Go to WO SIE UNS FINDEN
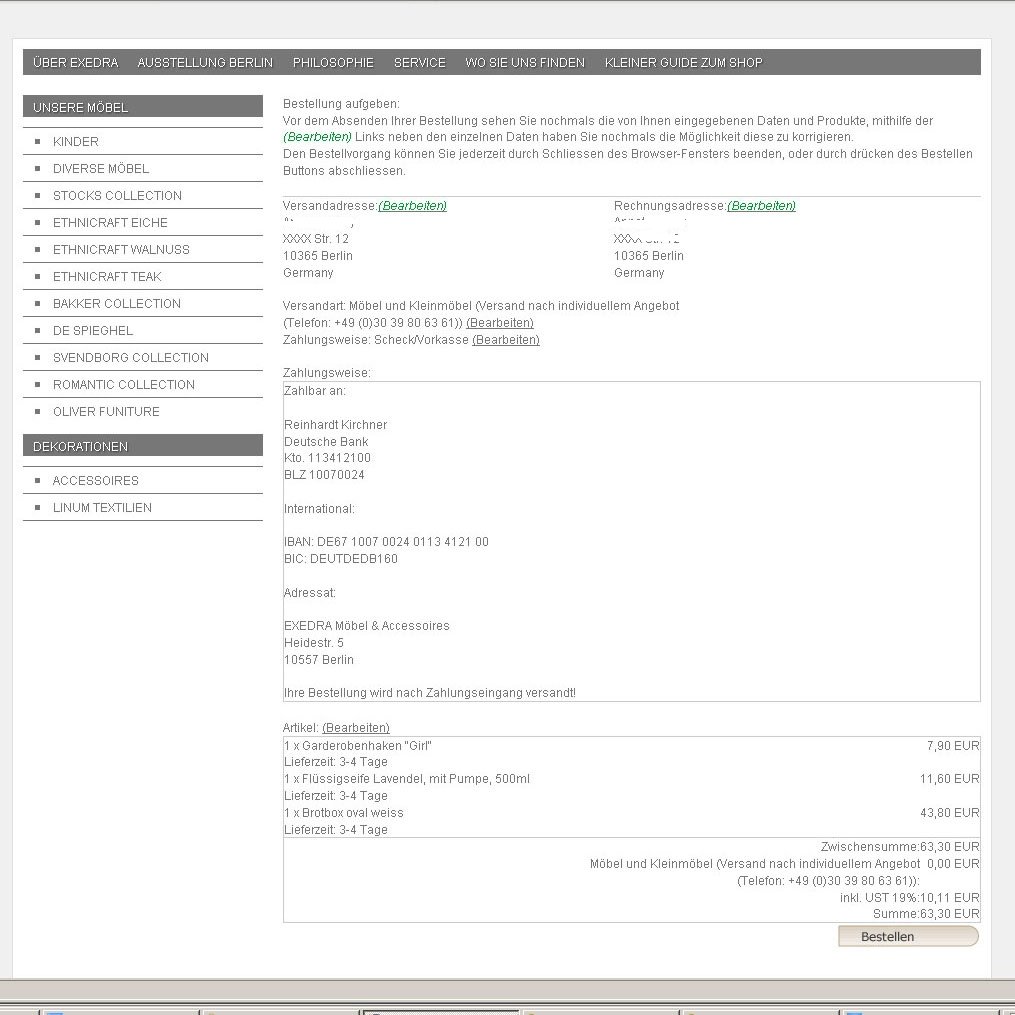Screen dimensions: 1015x1015 (524, 62)
